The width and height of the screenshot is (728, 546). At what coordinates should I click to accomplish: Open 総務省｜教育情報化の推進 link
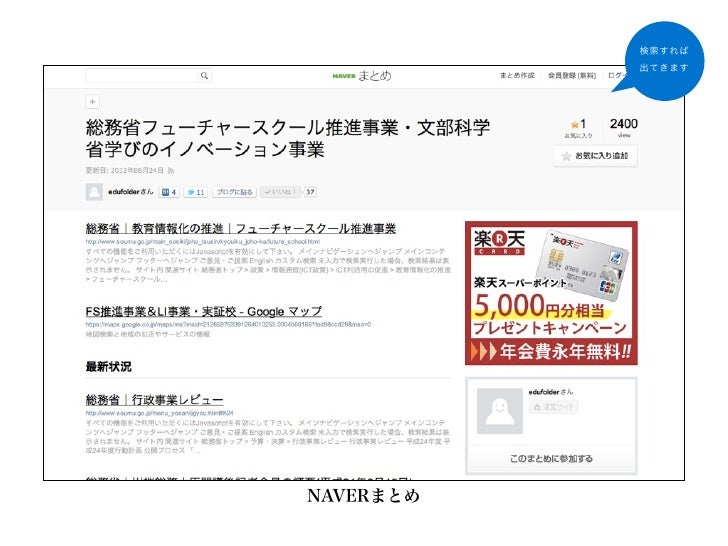coord(240,228)
